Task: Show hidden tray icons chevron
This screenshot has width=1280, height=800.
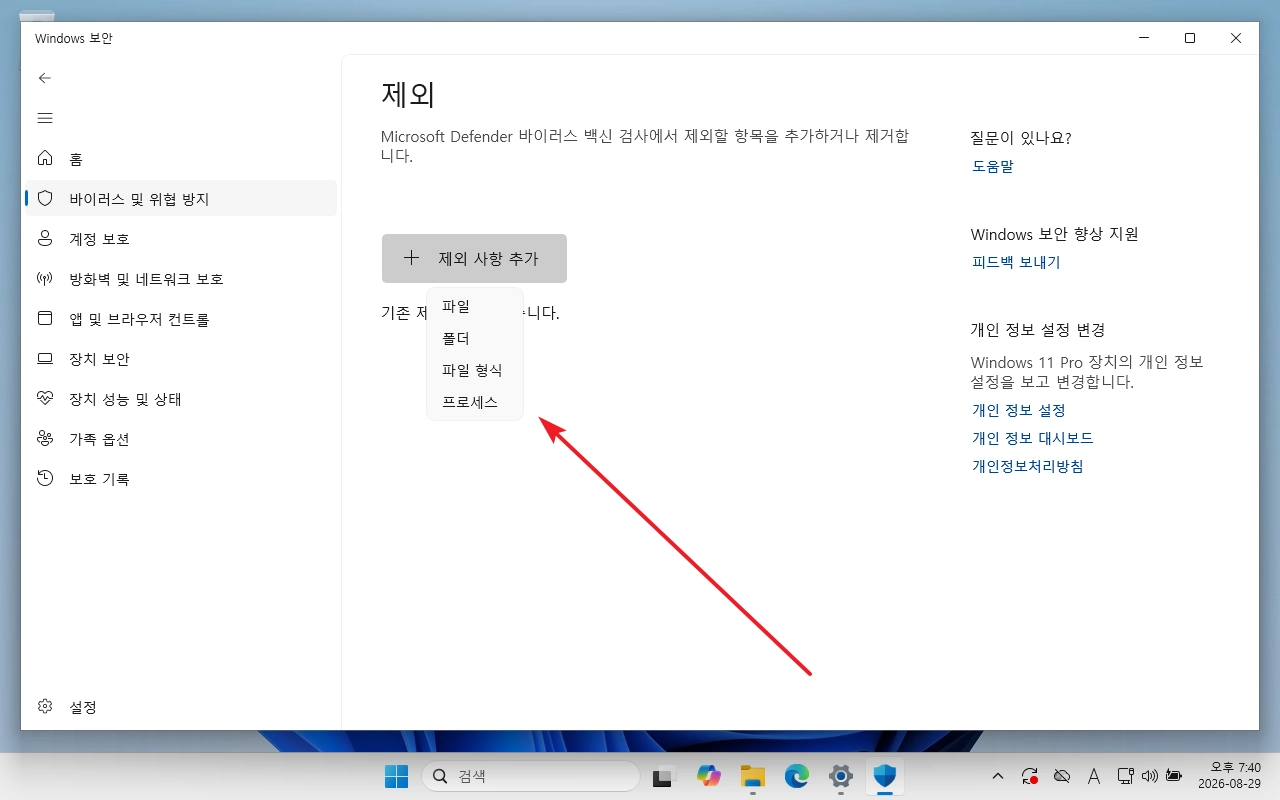Action: click(997, 776)
